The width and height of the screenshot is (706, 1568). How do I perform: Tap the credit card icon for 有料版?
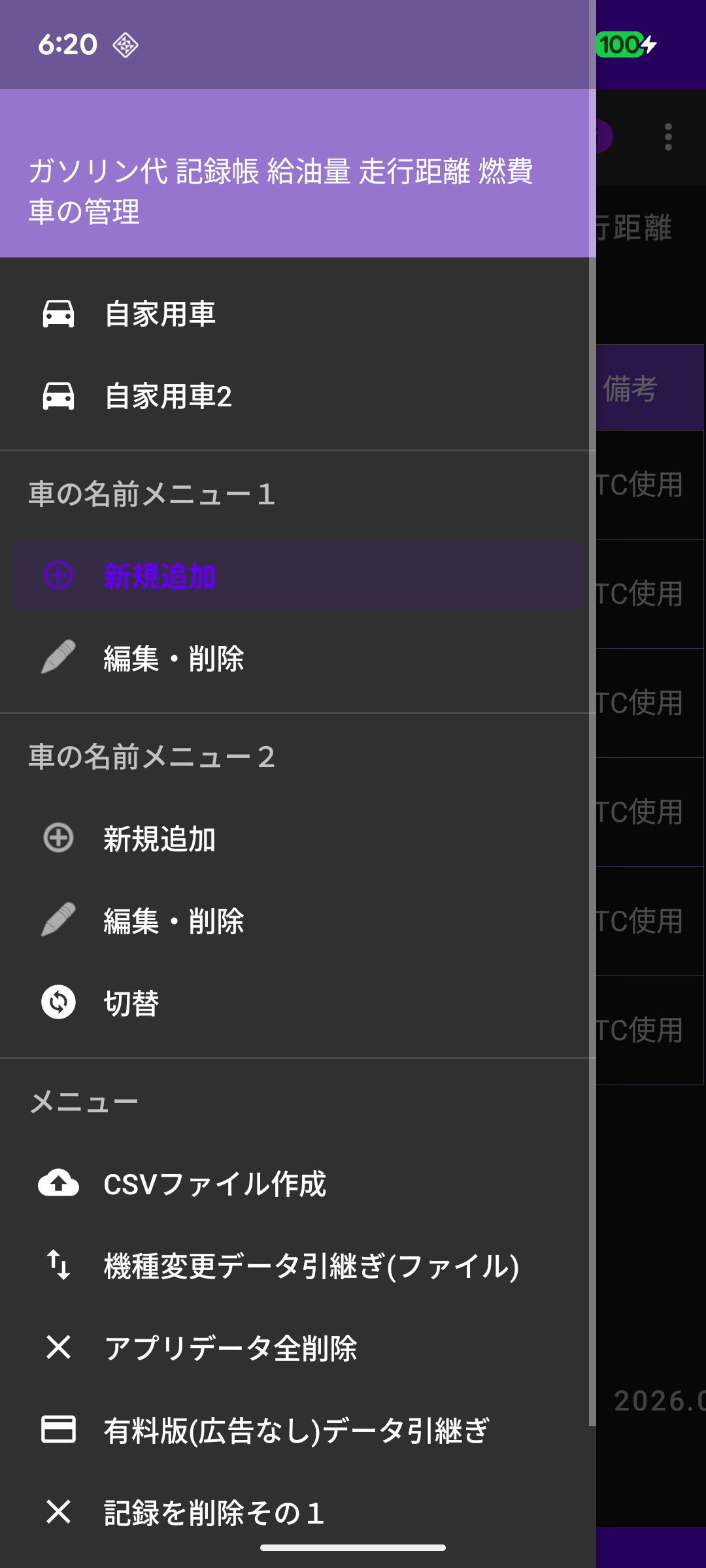[x=58, y=1429]
